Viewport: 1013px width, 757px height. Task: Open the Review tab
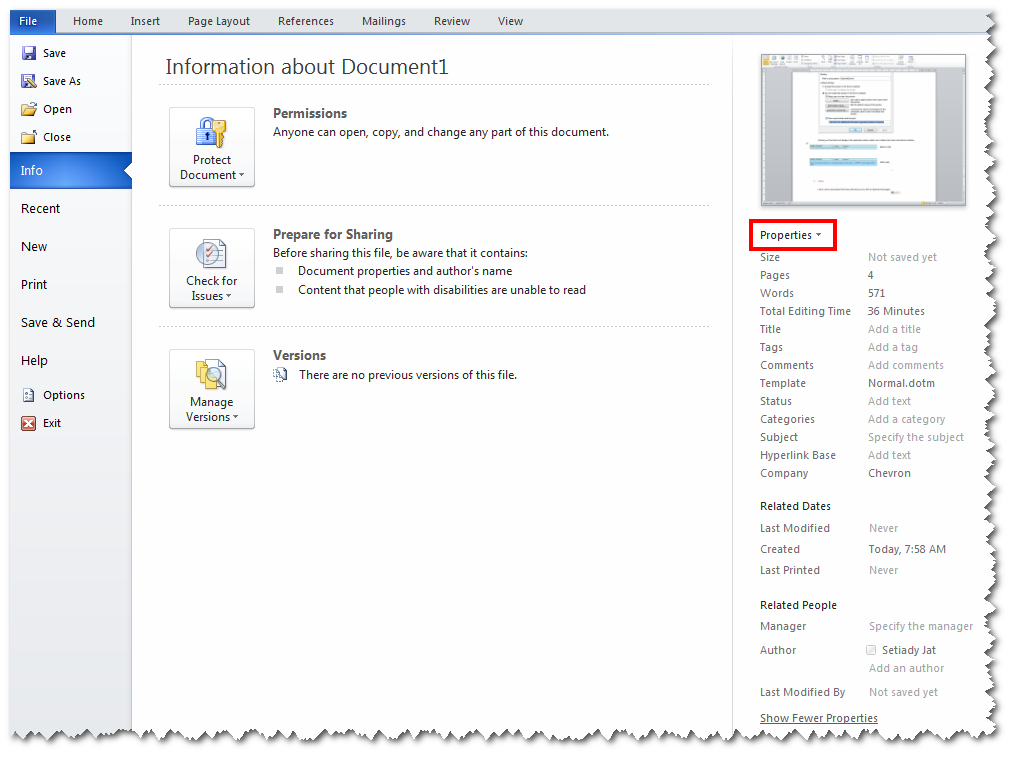pos(451,20)
